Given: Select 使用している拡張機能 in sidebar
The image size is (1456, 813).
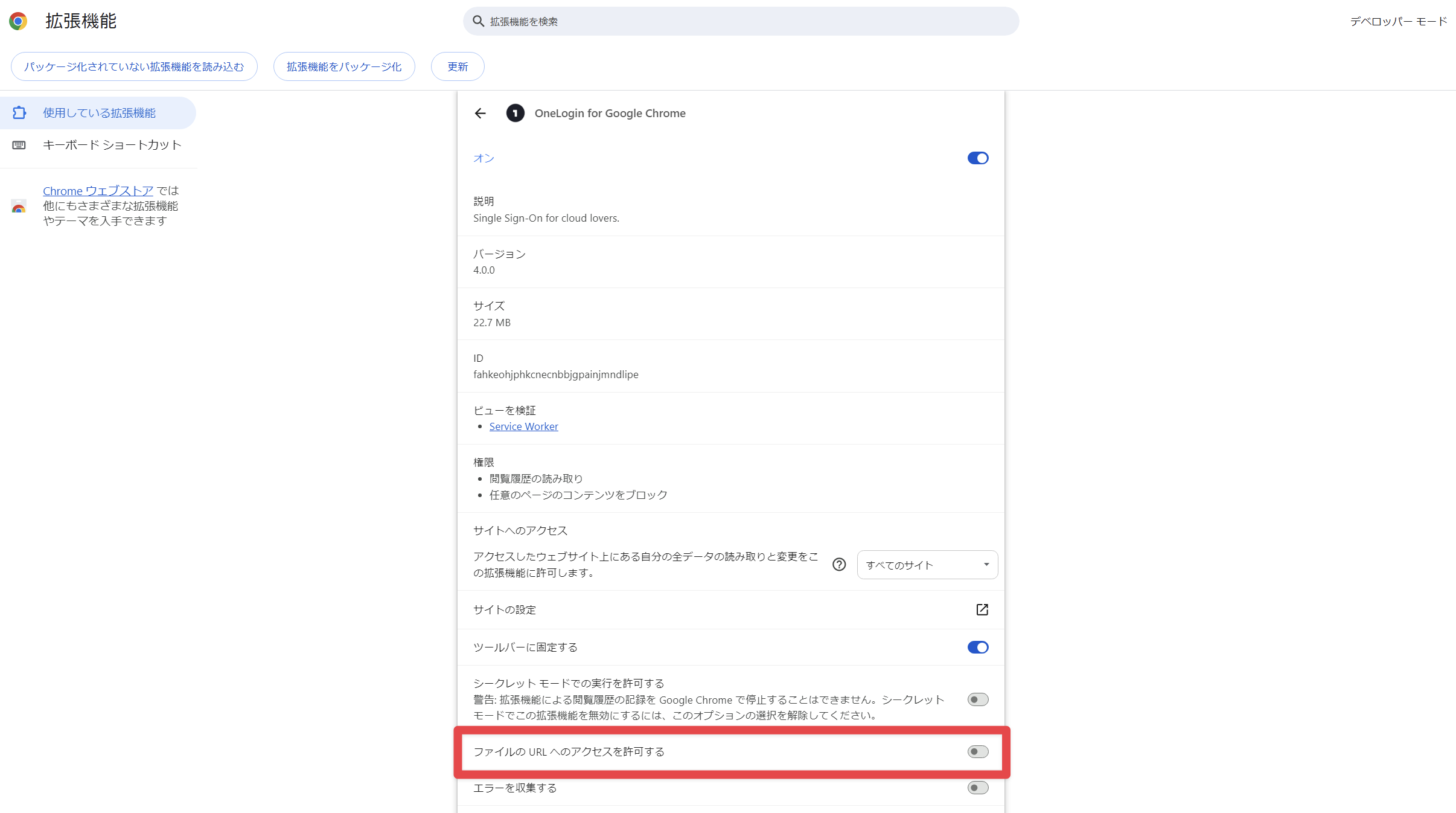Looking at the screenshot, I should [x=98, y=113].
